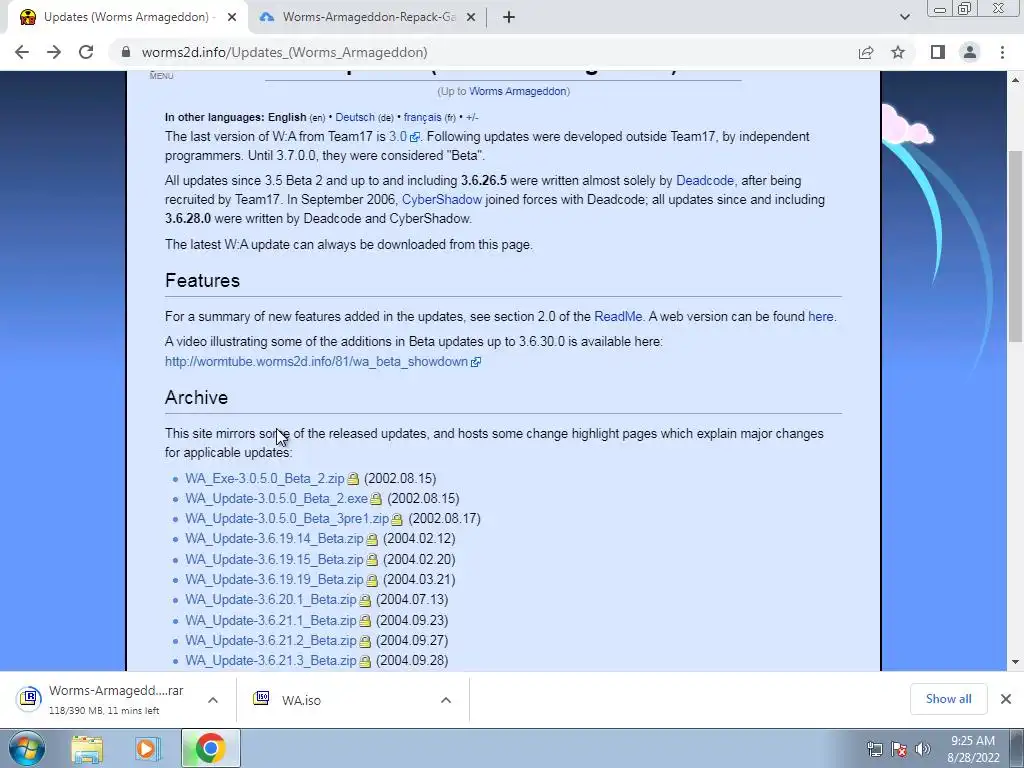Download WA_Update-3.0.5.0_Beta_3pre1.zip
Viewport: 1024px width, 768px height.
pyautogui.click(x=287, y=519)
